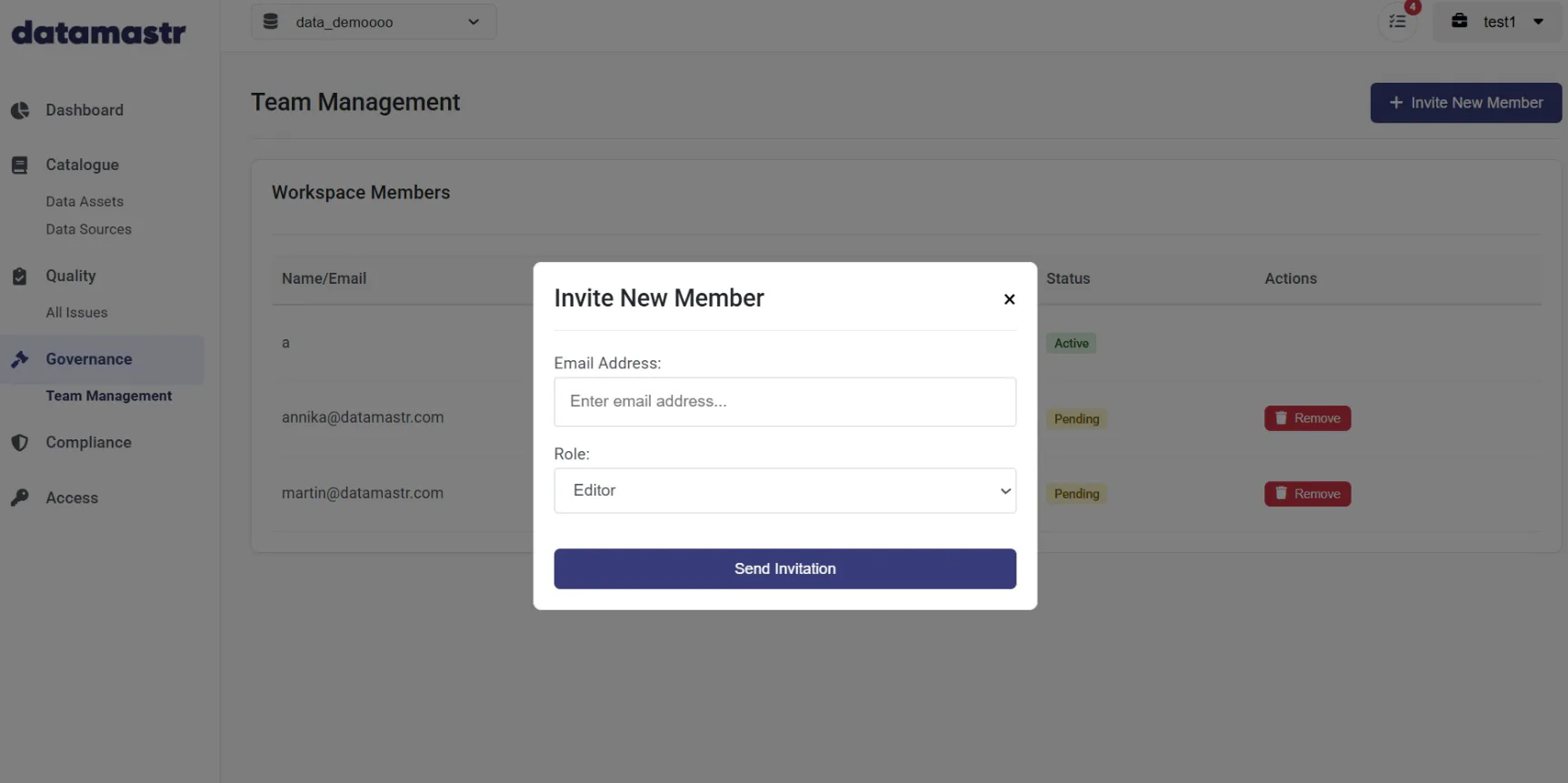Click the annika@datamastr.com member entry

pos(363,417)
